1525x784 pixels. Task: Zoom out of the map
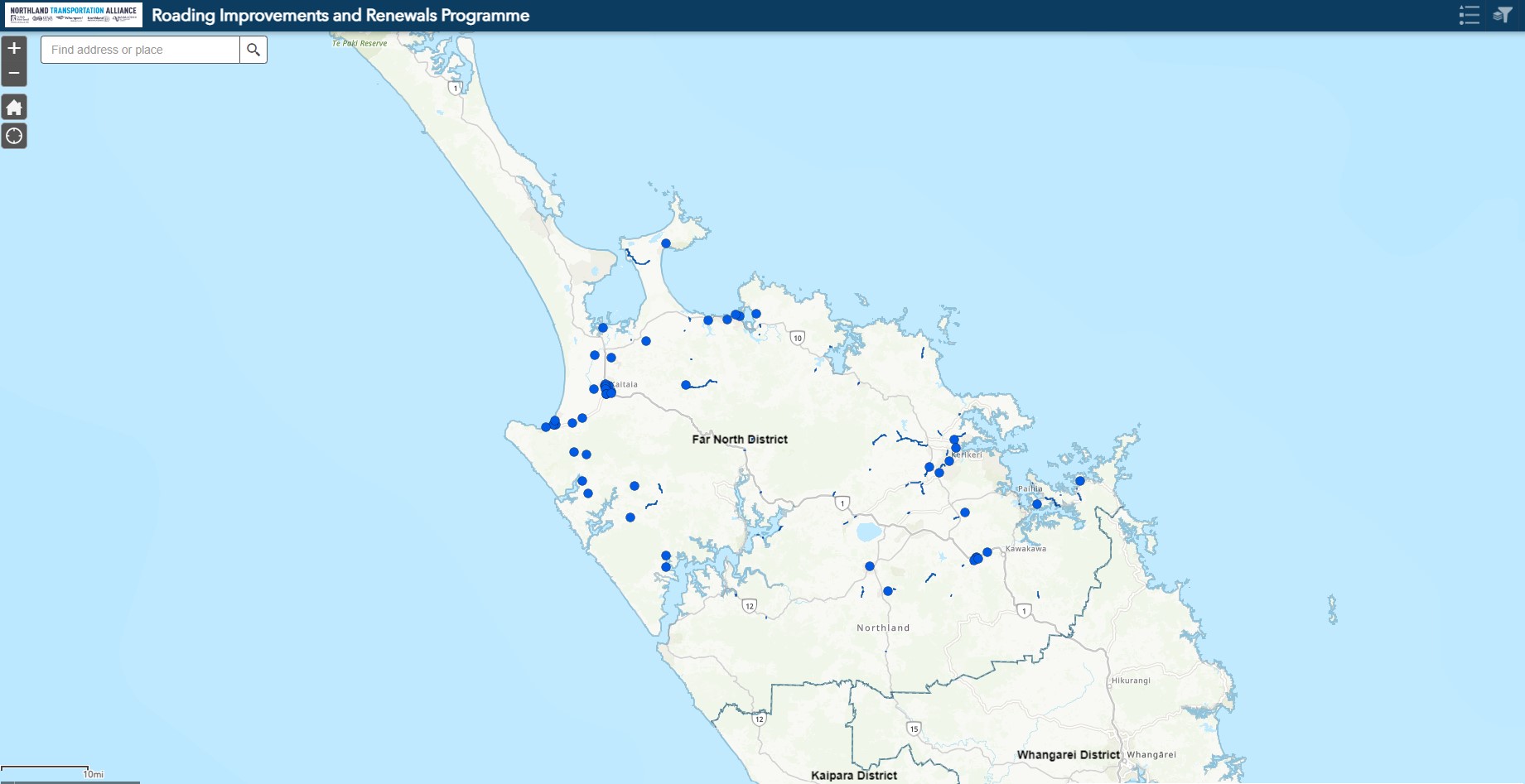click(x=14, y=74)
